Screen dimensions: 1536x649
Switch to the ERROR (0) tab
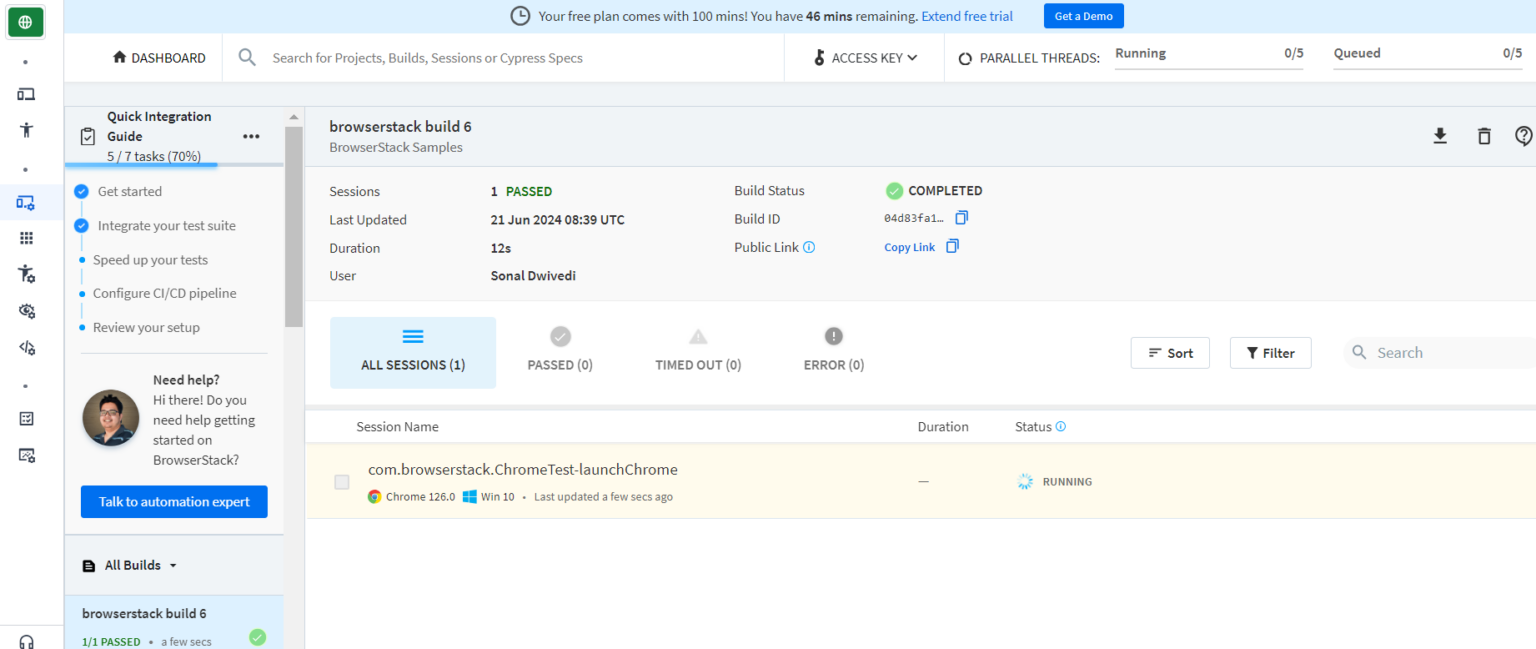[834, 352]
